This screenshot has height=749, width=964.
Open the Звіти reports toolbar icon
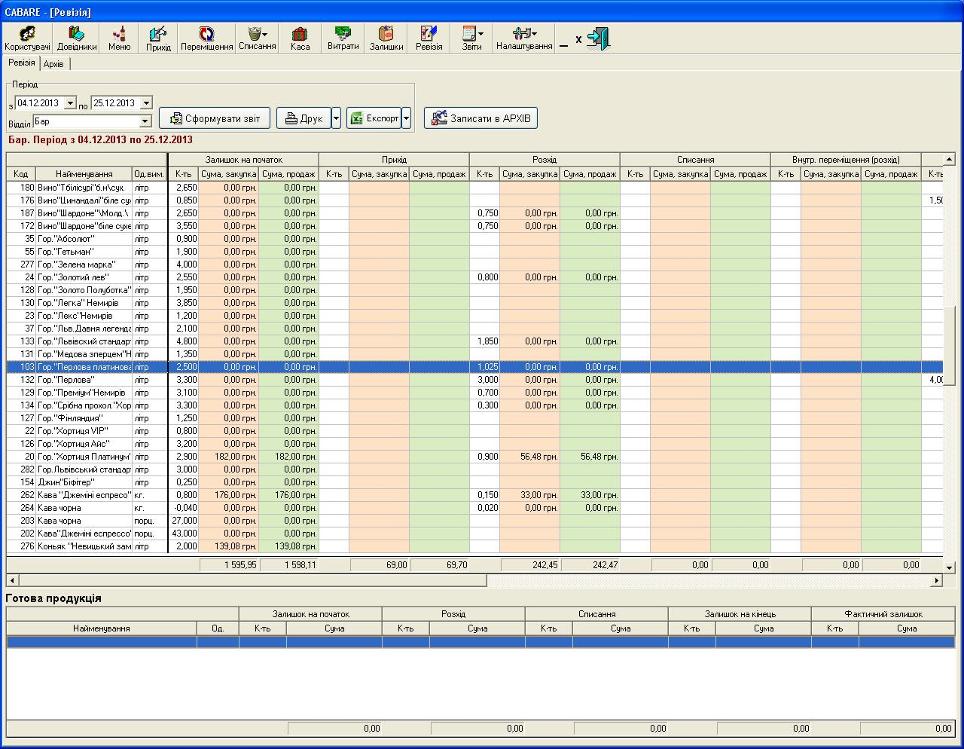472,38
